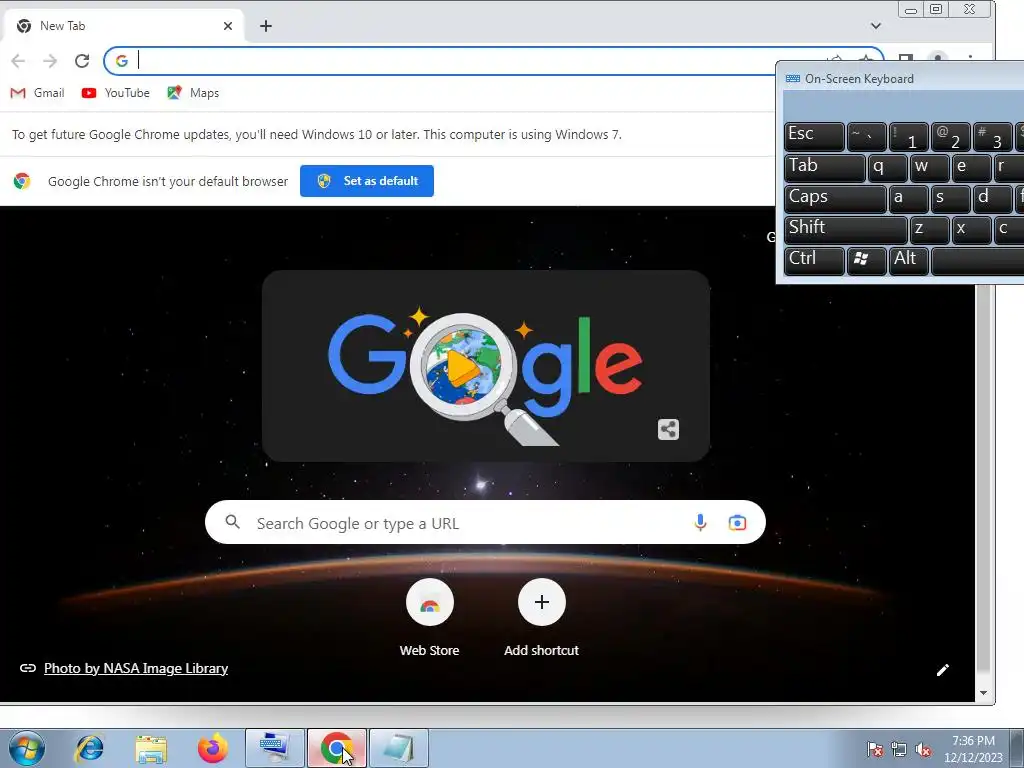Click the network tray icon
This screenshot has height=768, width=1024.
point(899,749)
